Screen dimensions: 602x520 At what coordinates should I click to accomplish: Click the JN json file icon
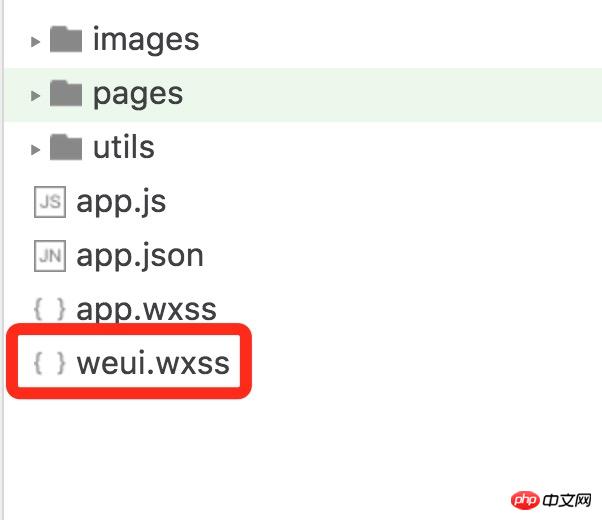coord(50,256)
